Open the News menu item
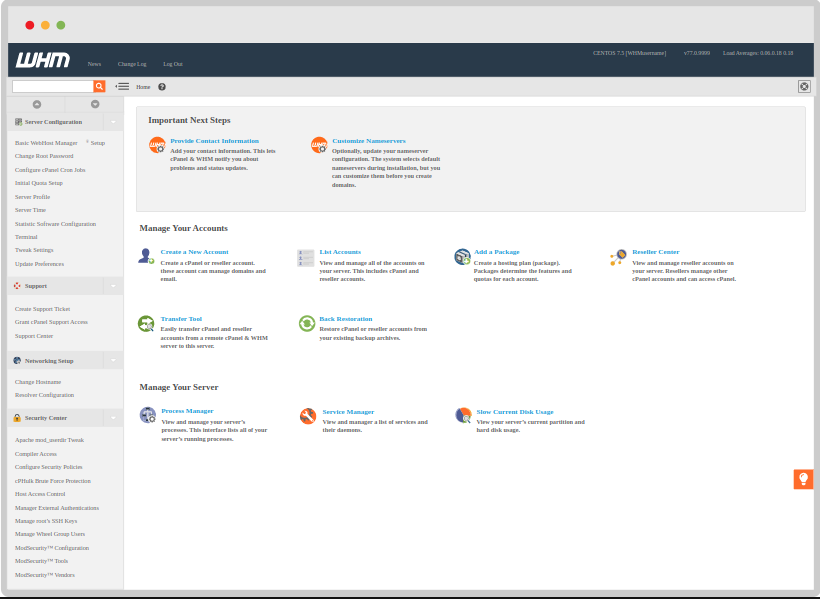The width and height of the screenshot is (820, 599). (x=94, y=64)
